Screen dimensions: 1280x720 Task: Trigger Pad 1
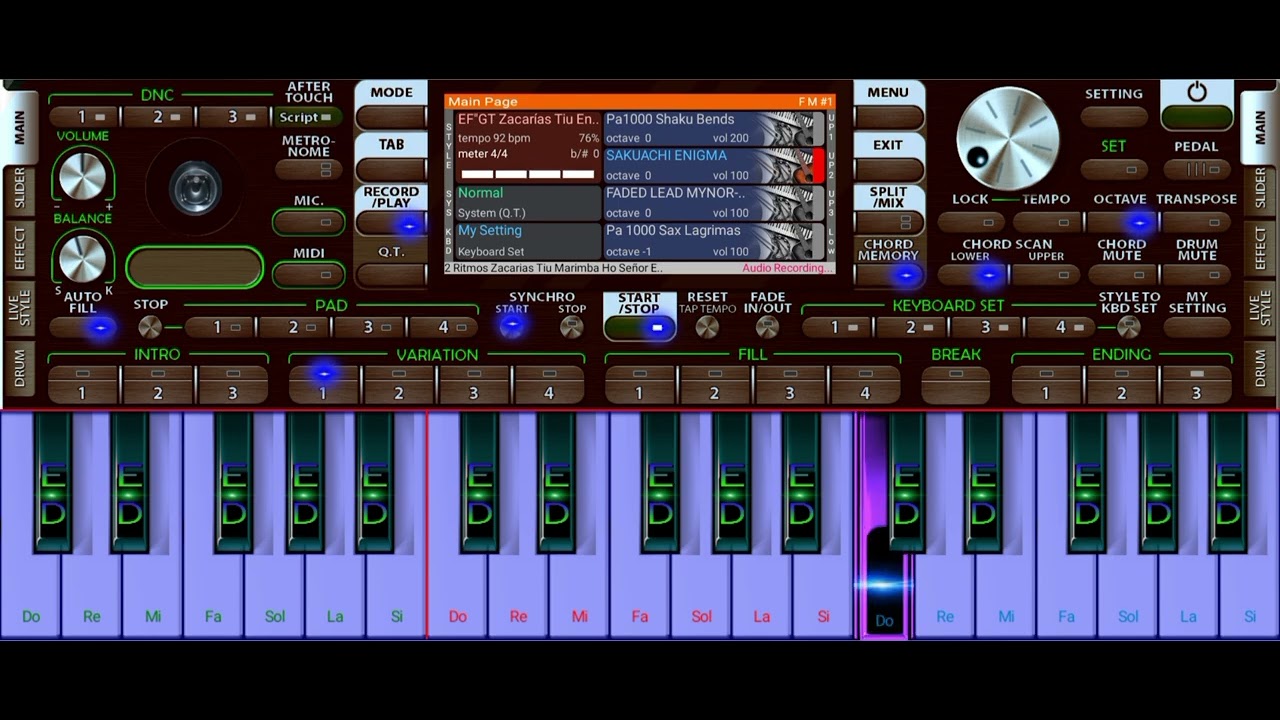(x=218, y=327)
